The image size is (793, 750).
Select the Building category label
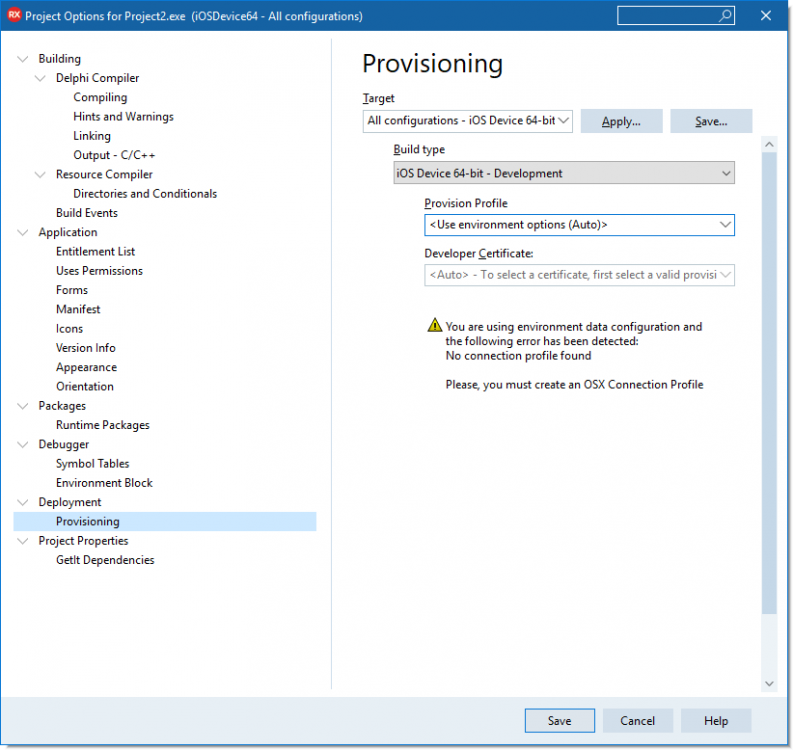[60, 59]
